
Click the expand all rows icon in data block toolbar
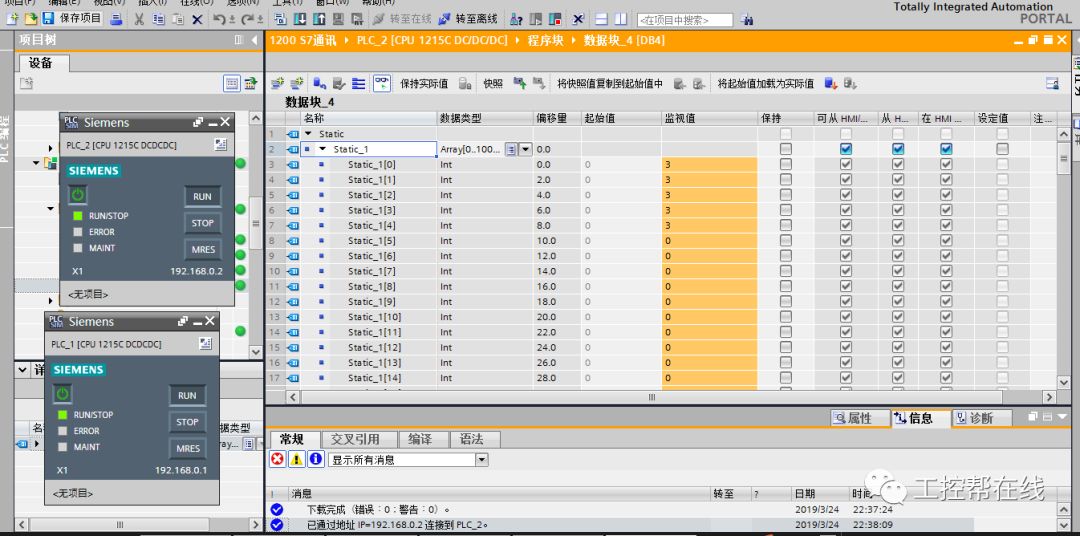pyautogui.click(x=358, y=83)
